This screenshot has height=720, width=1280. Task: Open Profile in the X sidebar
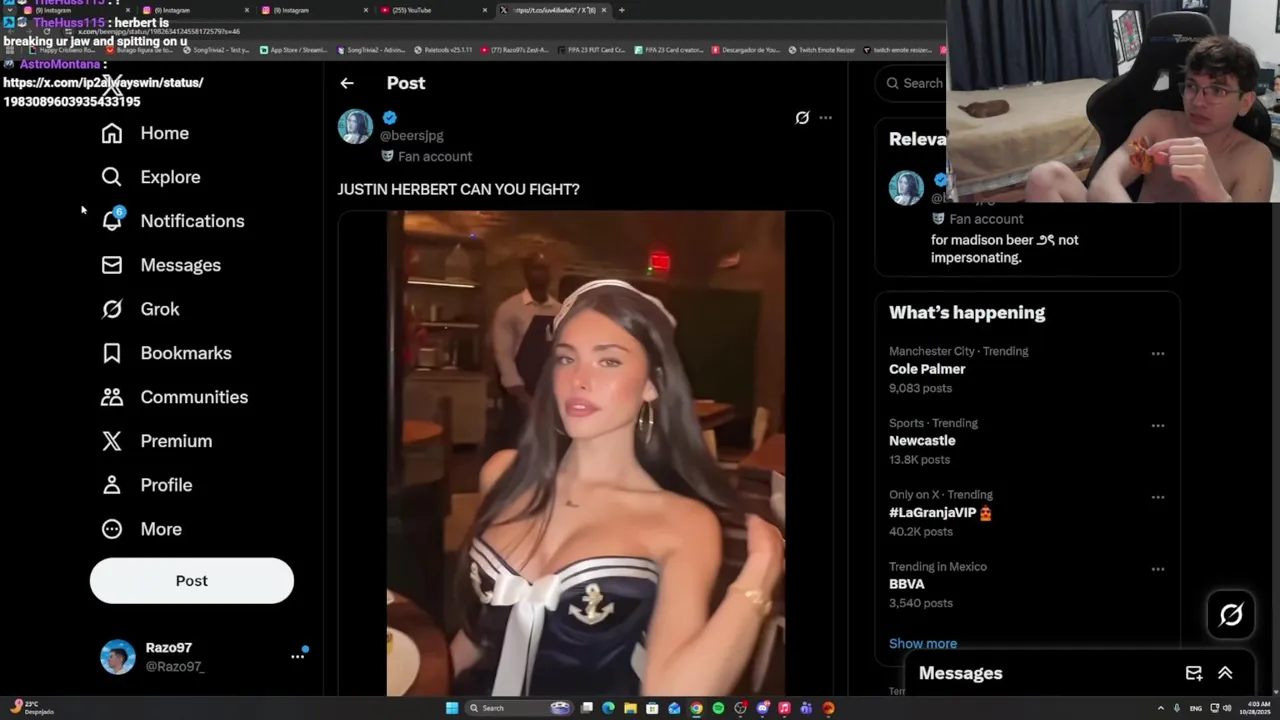(147, 485)
